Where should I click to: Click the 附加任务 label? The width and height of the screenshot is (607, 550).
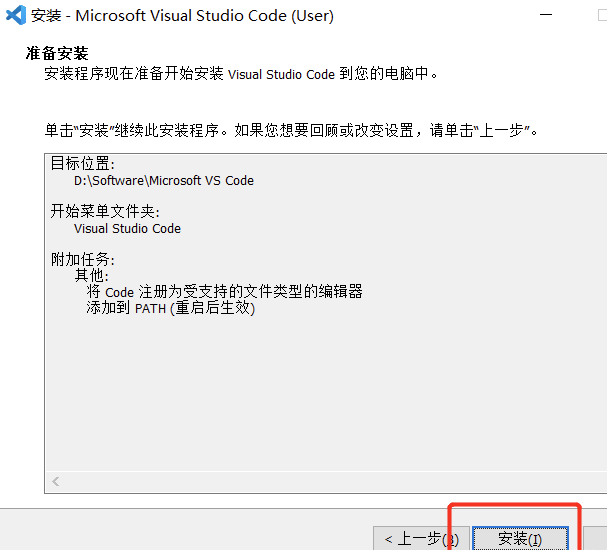click(x=82, y=259)
